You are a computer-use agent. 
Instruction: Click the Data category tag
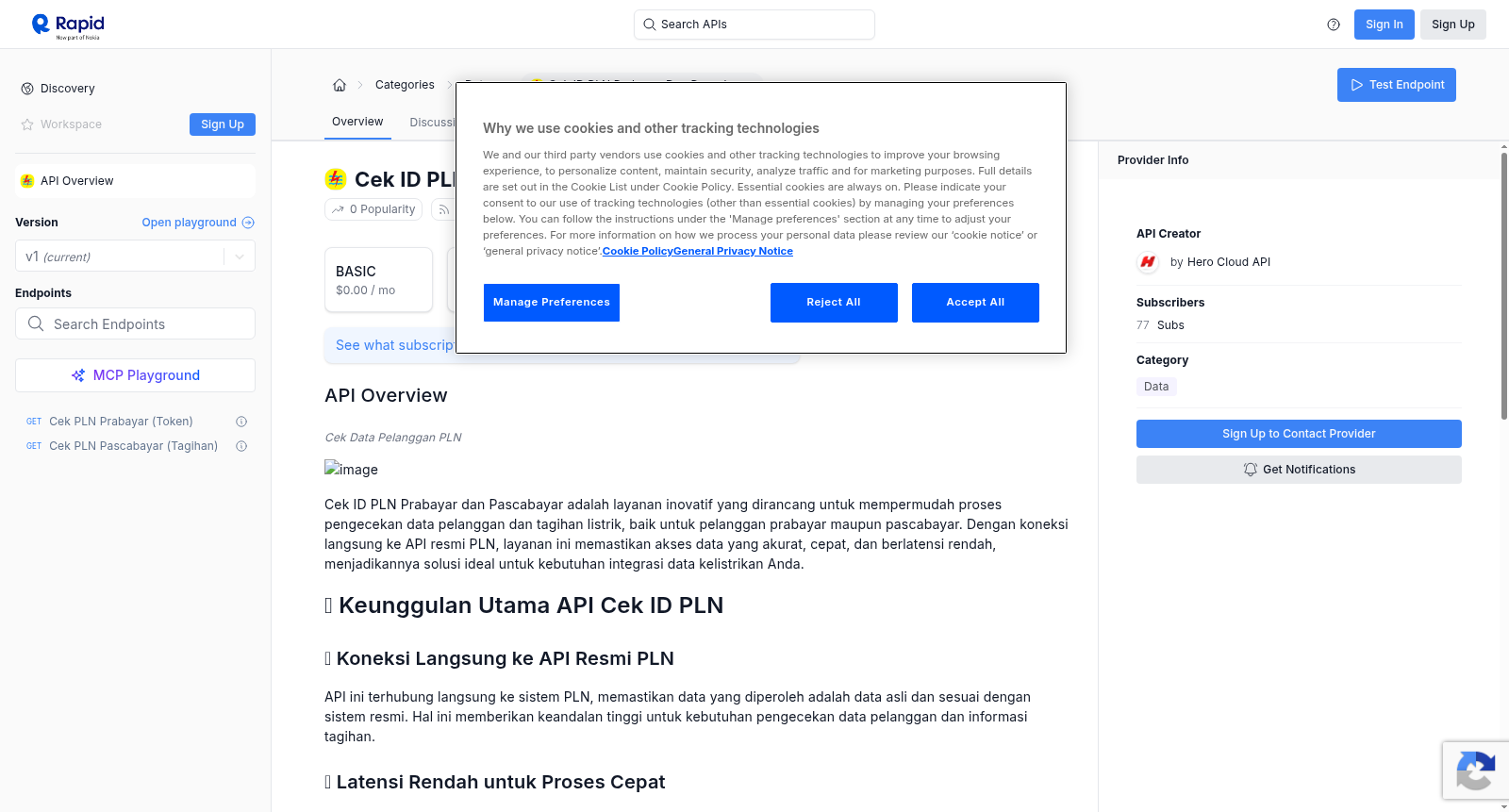(x=1156, y=387)
